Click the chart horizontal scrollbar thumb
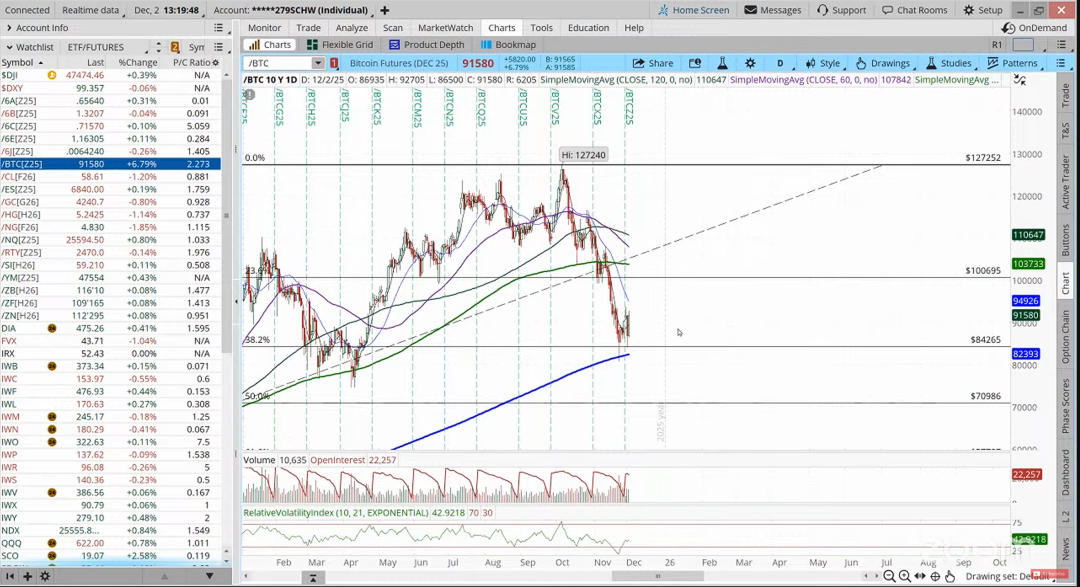1080x587 pixels. coord(658,576)
